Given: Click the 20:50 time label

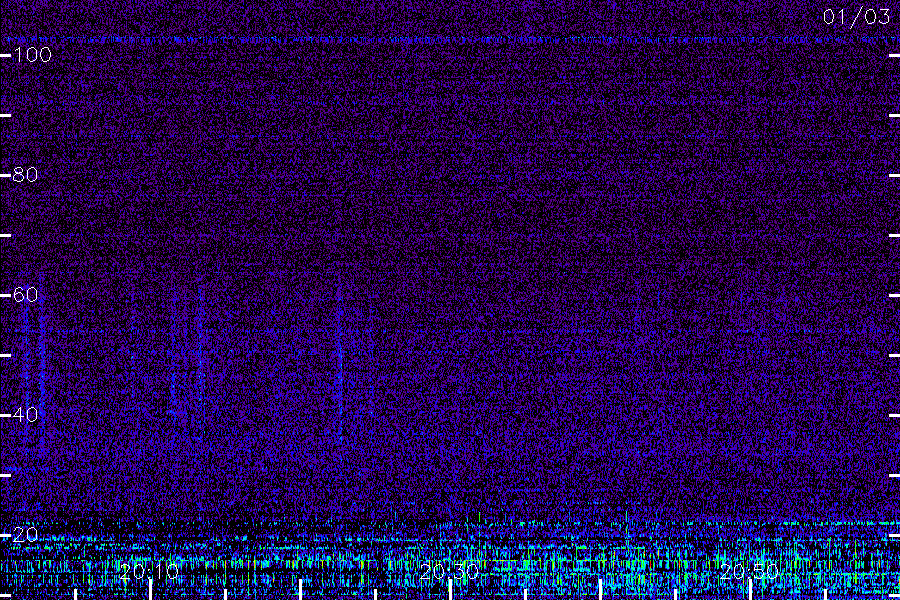Looking at the screenshot, I should pos(749,571).
